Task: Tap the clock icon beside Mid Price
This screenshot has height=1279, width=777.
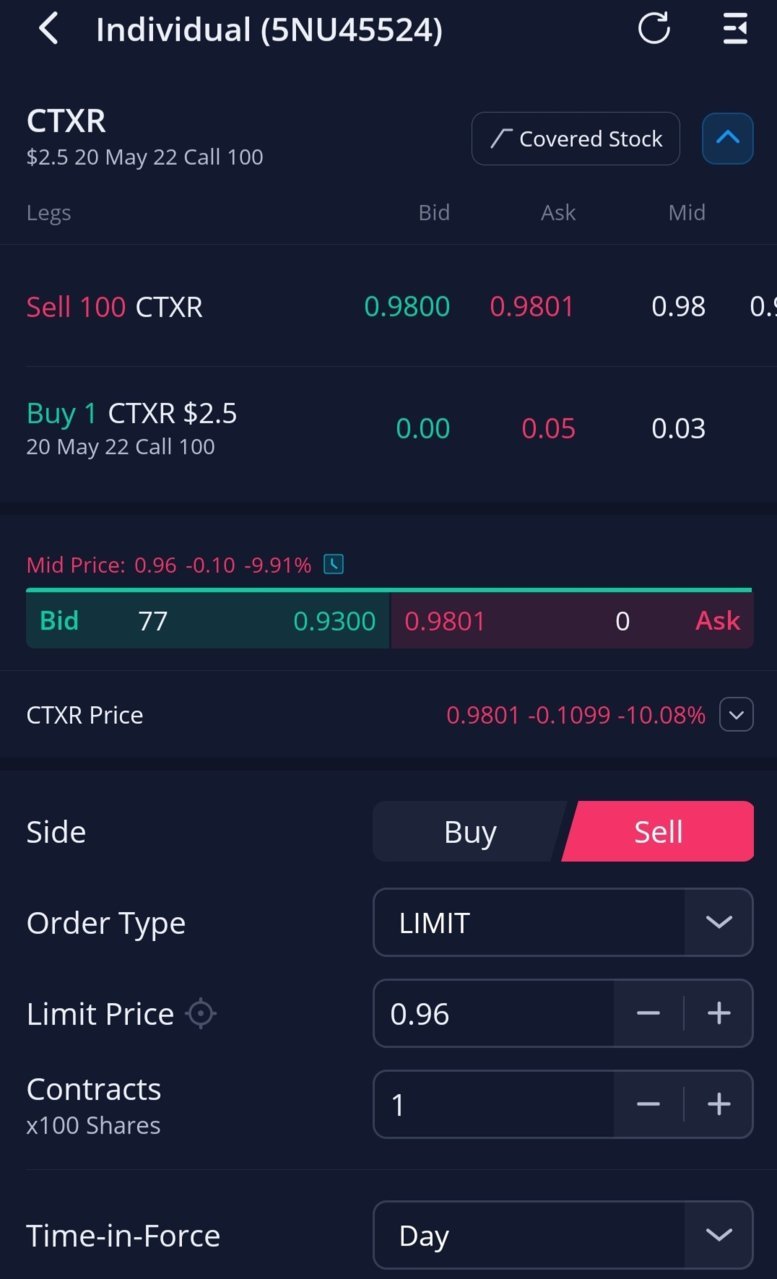Action: click(334, 565)
